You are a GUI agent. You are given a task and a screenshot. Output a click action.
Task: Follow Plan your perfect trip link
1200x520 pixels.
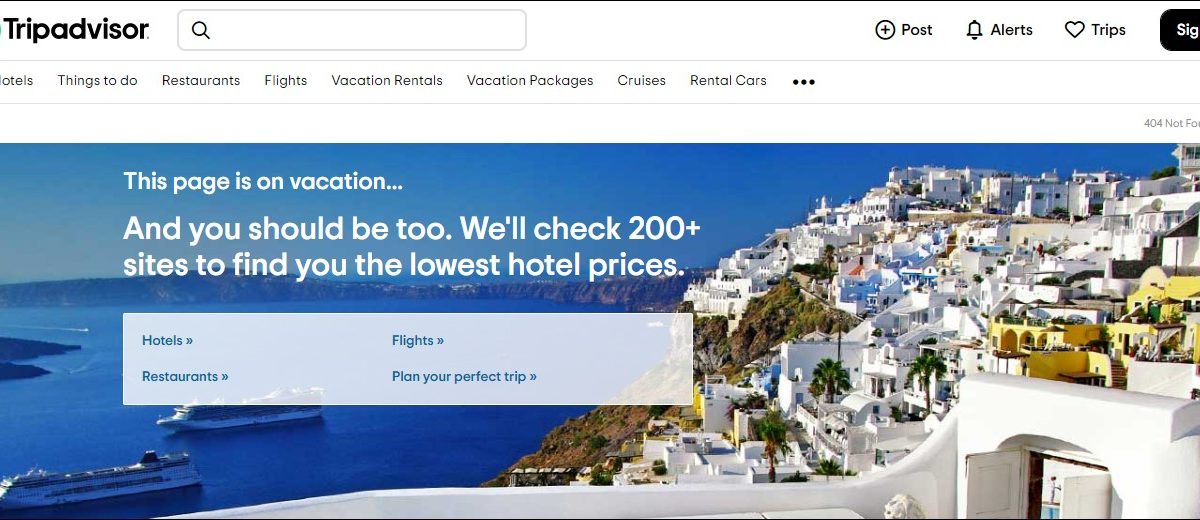[464, 376]
